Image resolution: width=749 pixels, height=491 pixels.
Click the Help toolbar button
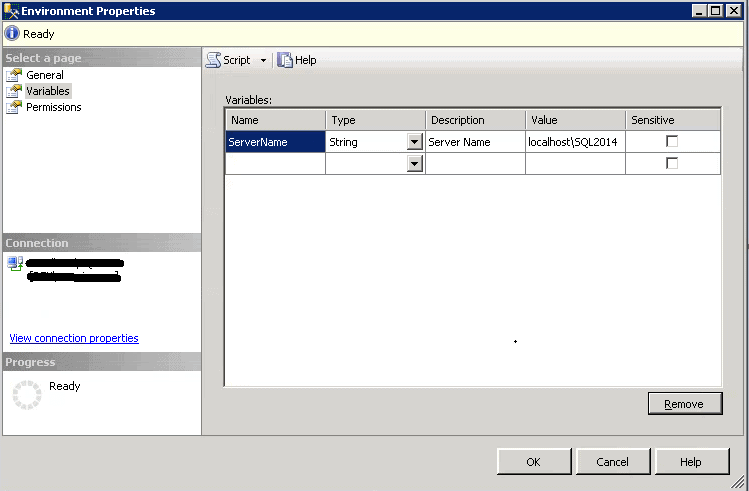click(x=297, y=60)
